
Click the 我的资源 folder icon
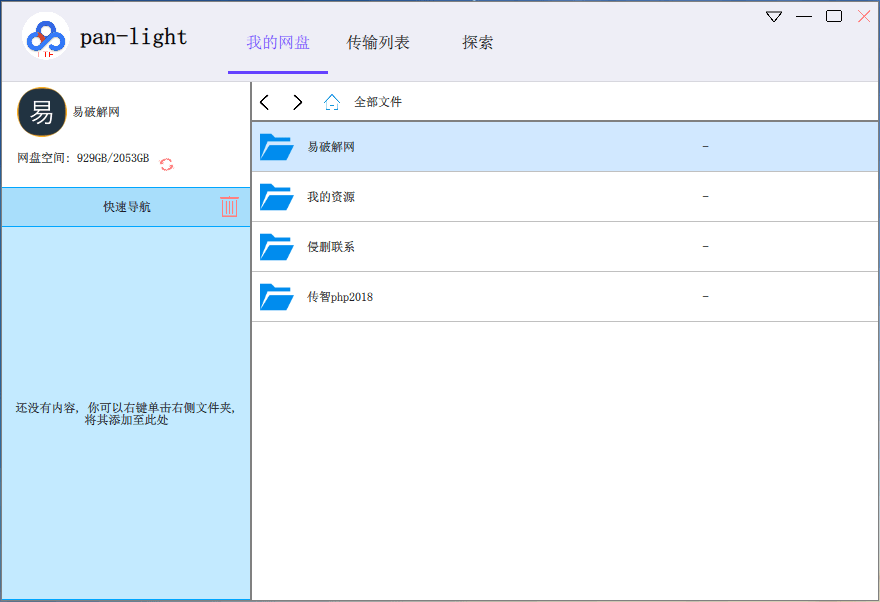click(x=276, y=197)
